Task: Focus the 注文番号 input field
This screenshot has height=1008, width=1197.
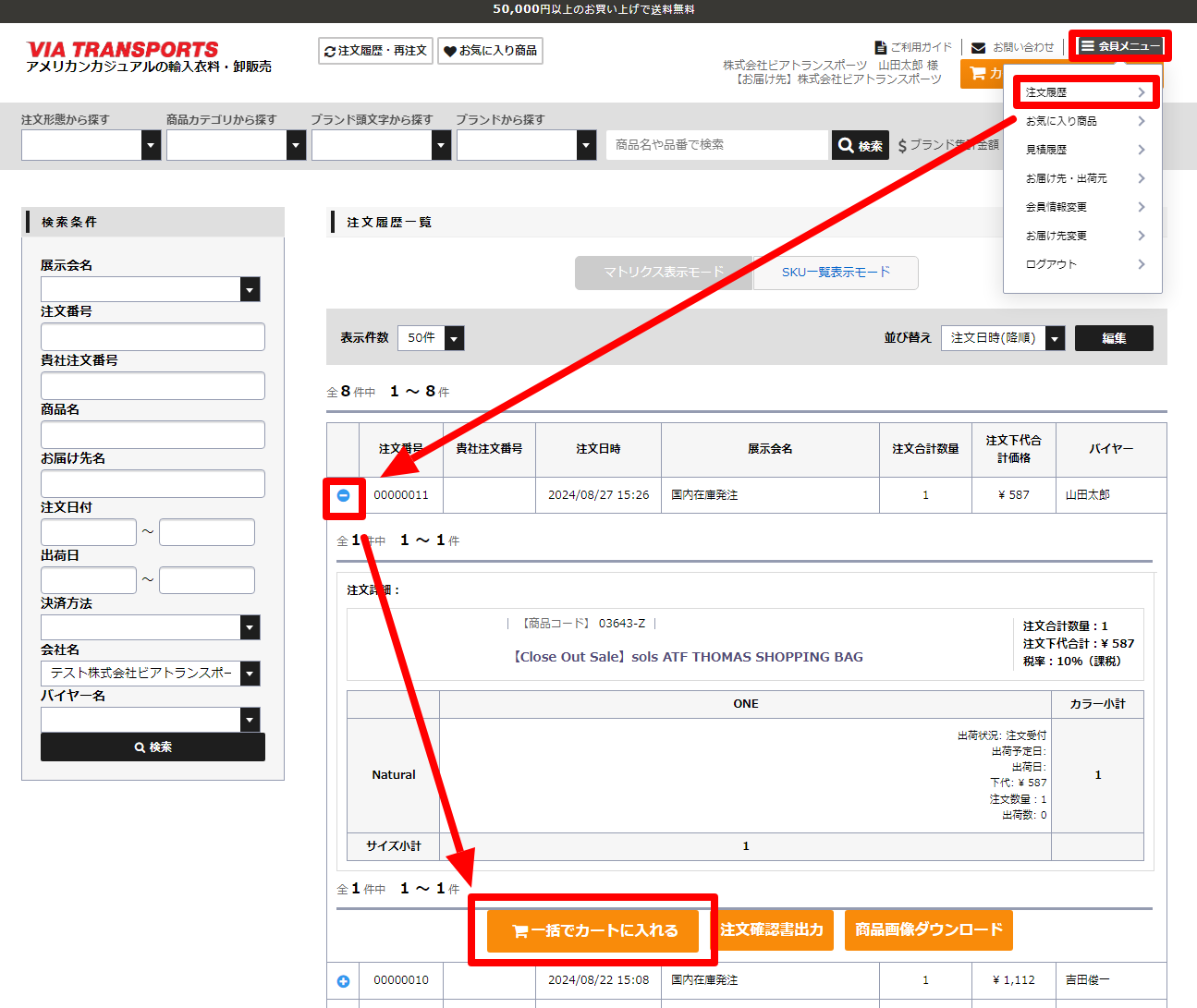Action: click(x=153, y=336)
